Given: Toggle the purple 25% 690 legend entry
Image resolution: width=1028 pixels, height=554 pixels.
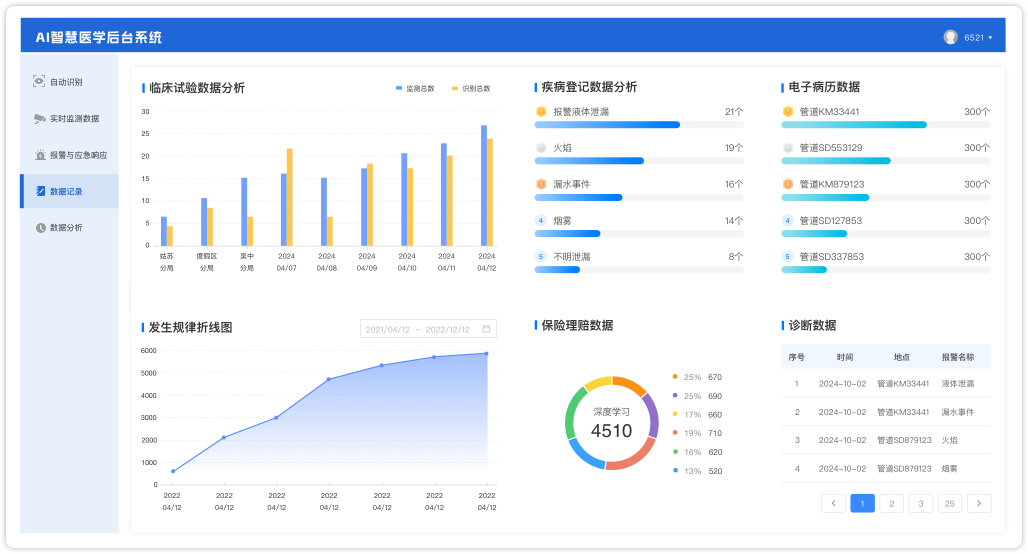Looking at the screenshot, I should click(698, 396).
